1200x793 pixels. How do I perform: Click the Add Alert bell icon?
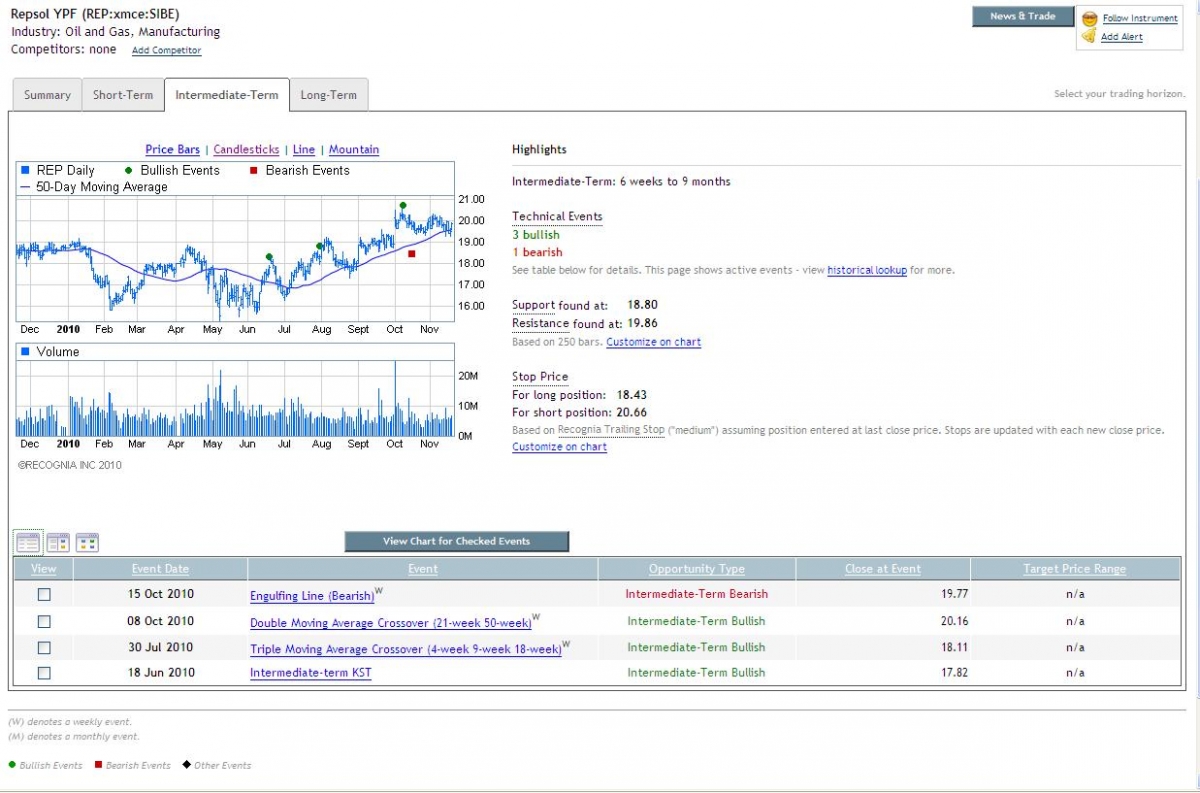[1089, 37]
